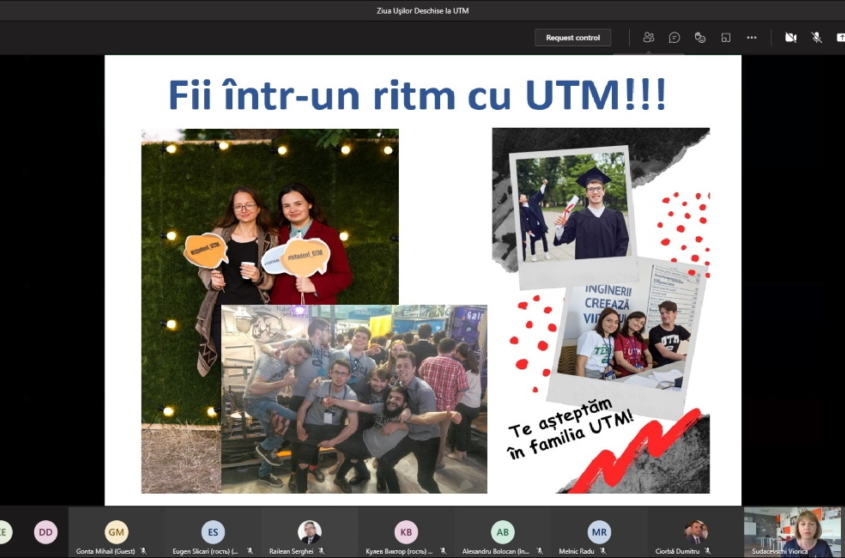845x558 pixels.
Task: Open the reactions and raise hand icon
Action: coord(700,37)
